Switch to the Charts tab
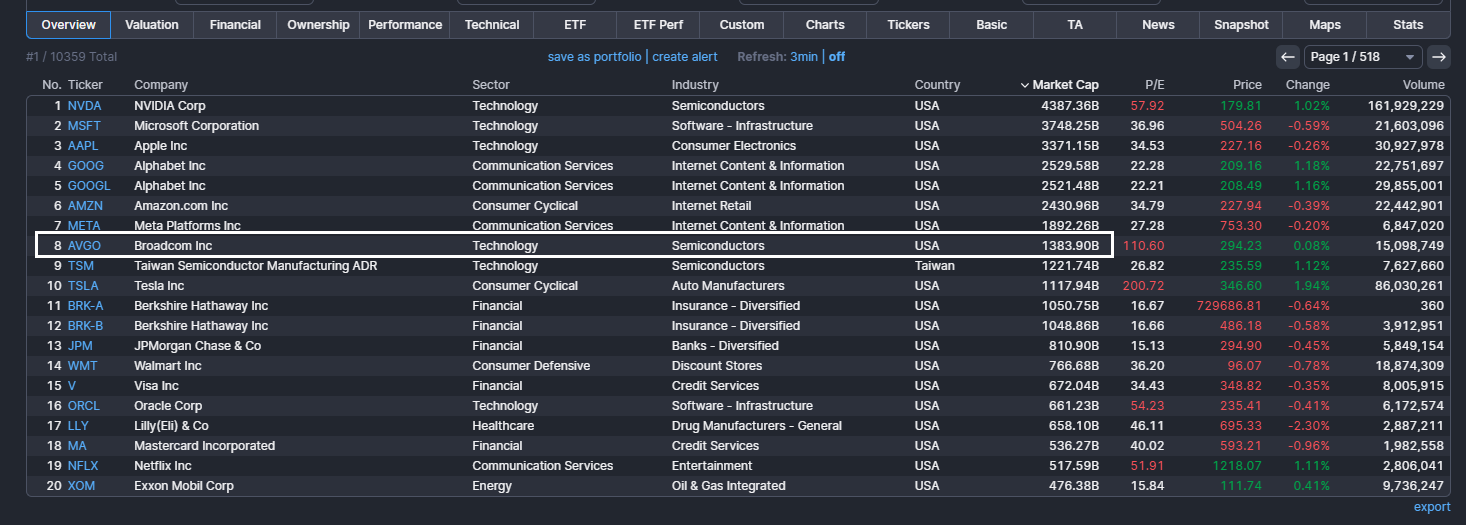1466x525 pixels. [x=825, y=25]
